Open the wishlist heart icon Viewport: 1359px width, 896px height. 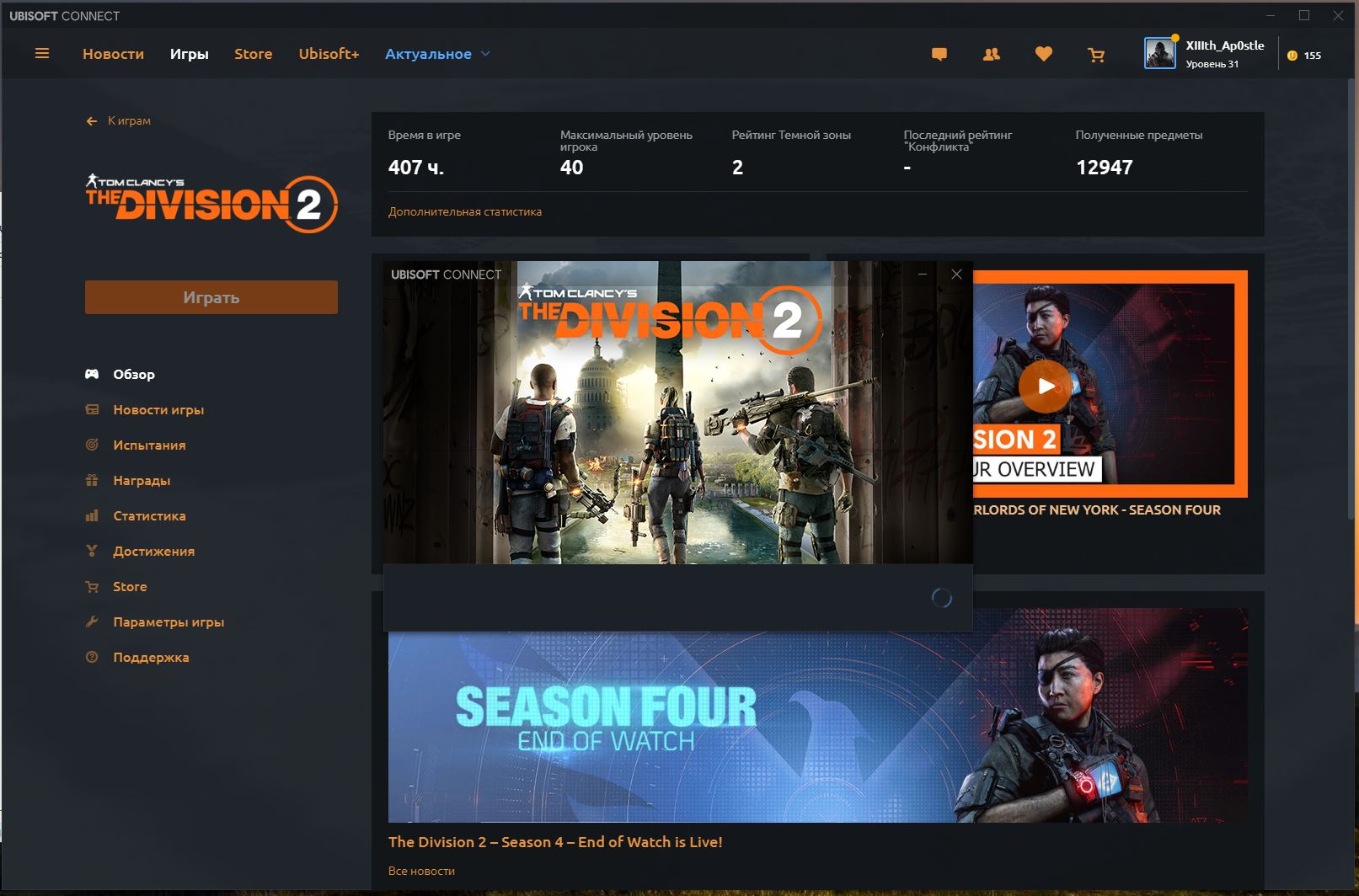(x=1044, y=55)
